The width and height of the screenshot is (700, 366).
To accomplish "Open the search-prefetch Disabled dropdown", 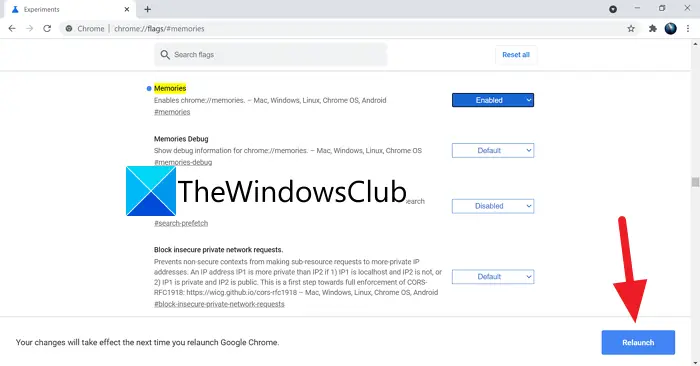I will [492, 206].
